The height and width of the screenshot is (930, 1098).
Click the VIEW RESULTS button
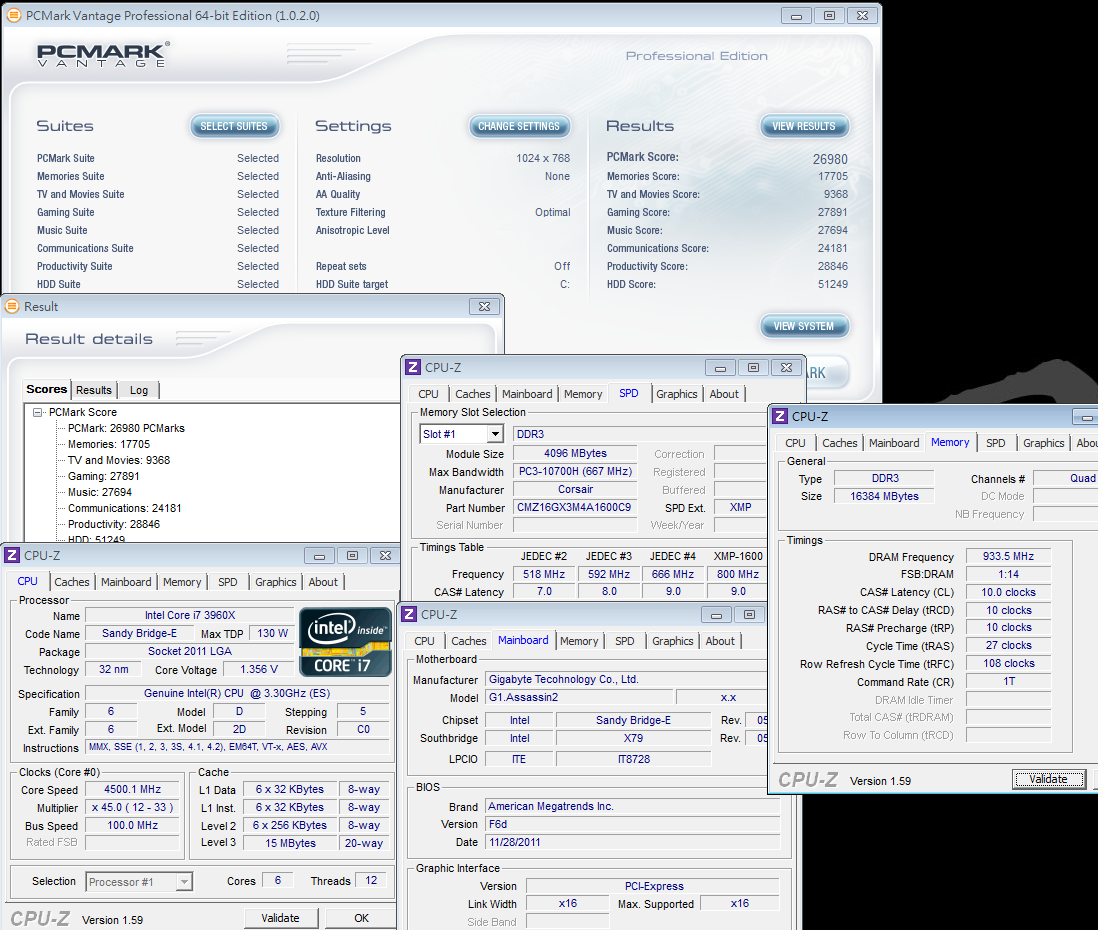coord(804,126)
